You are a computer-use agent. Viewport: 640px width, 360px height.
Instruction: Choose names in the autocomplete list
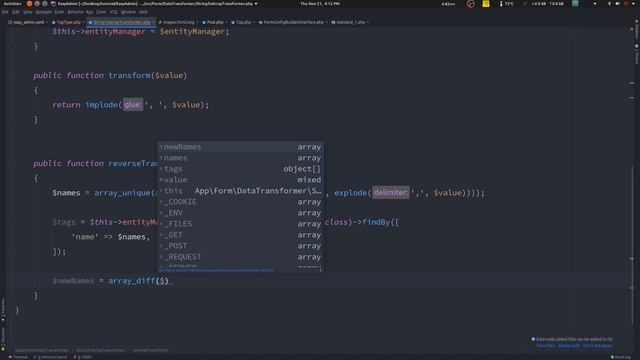pyautogui.click(x=241, y=158)
